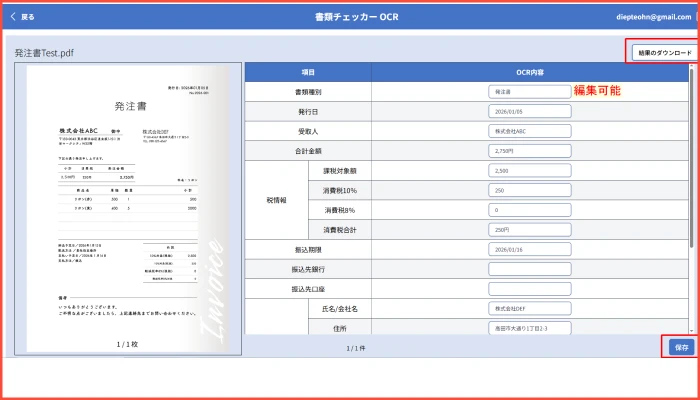Select the 消費税8% input field
Viewport: 700px width, 400px height.
pyautogui.click(x=529, y=210)
